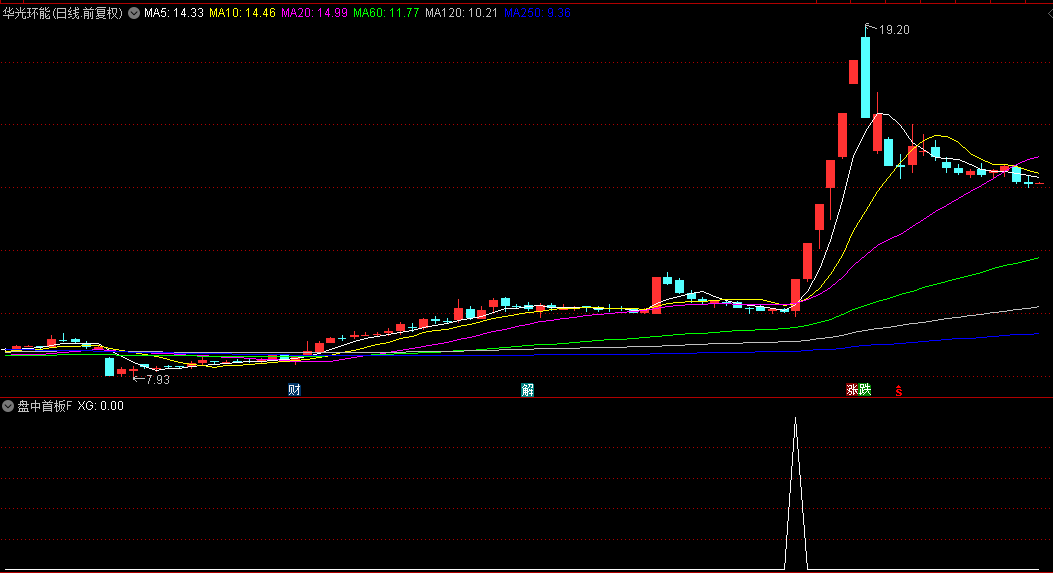Click the tallest cyan candlestick at the peak
The image size is (1053, 573).
pos(866,78)
